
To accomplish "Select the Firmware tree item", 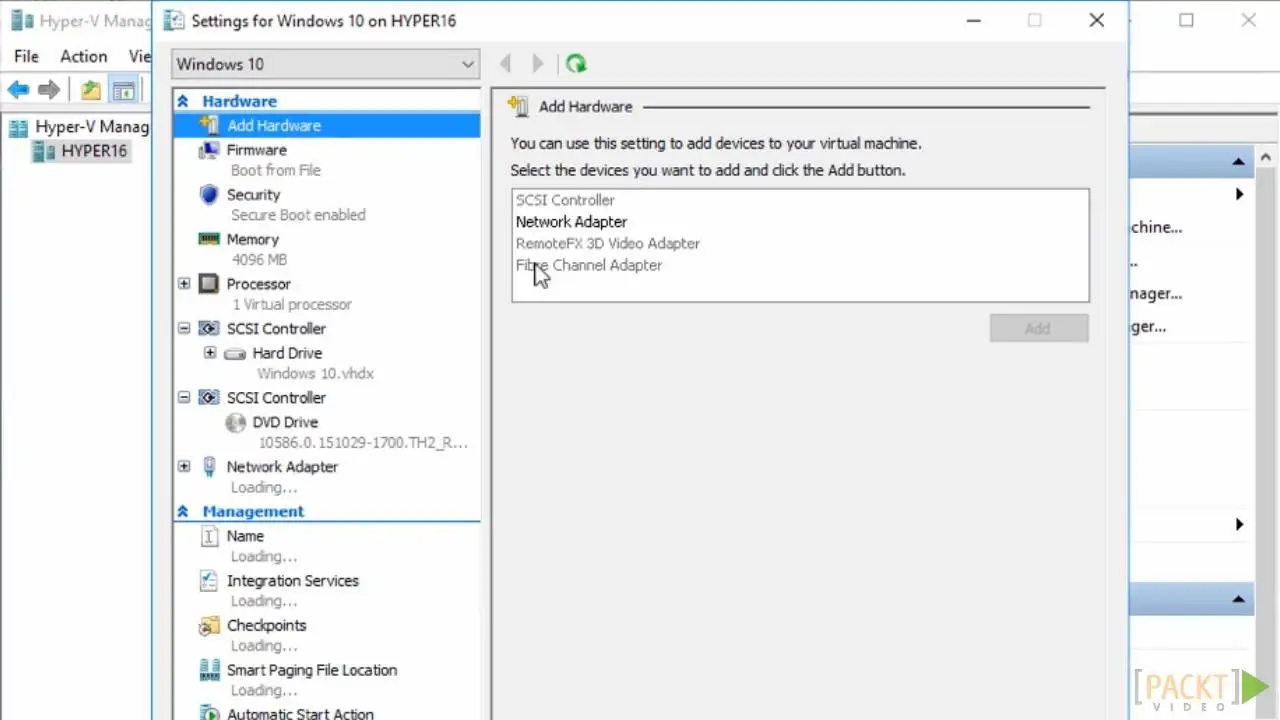I will pos(256,150).
